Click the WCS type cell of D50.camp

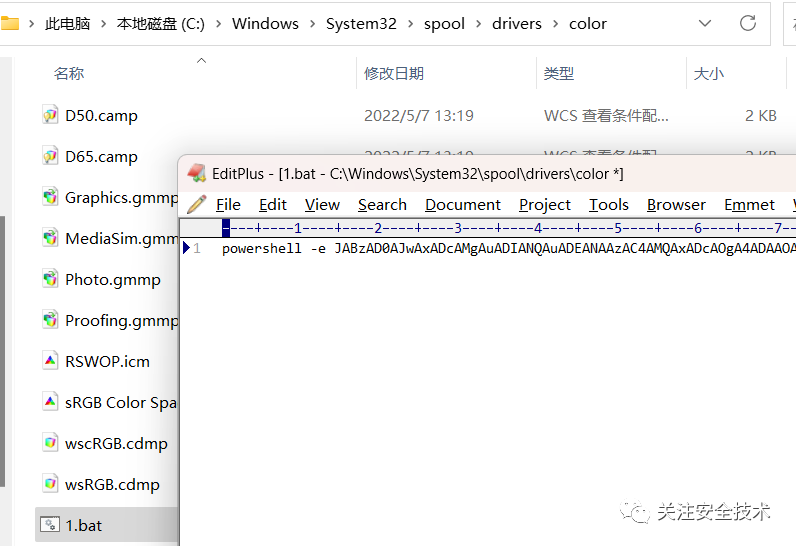pos(606,116)
